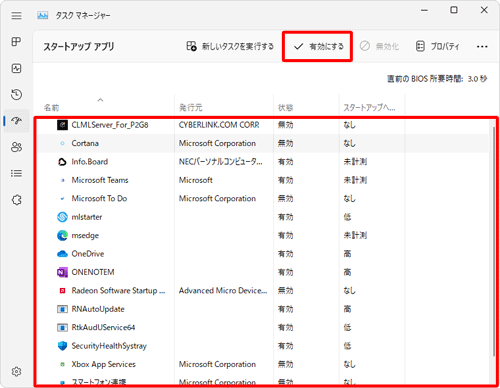
Task: Click 有効にする enable button
Action: click(x=318, y=46)
